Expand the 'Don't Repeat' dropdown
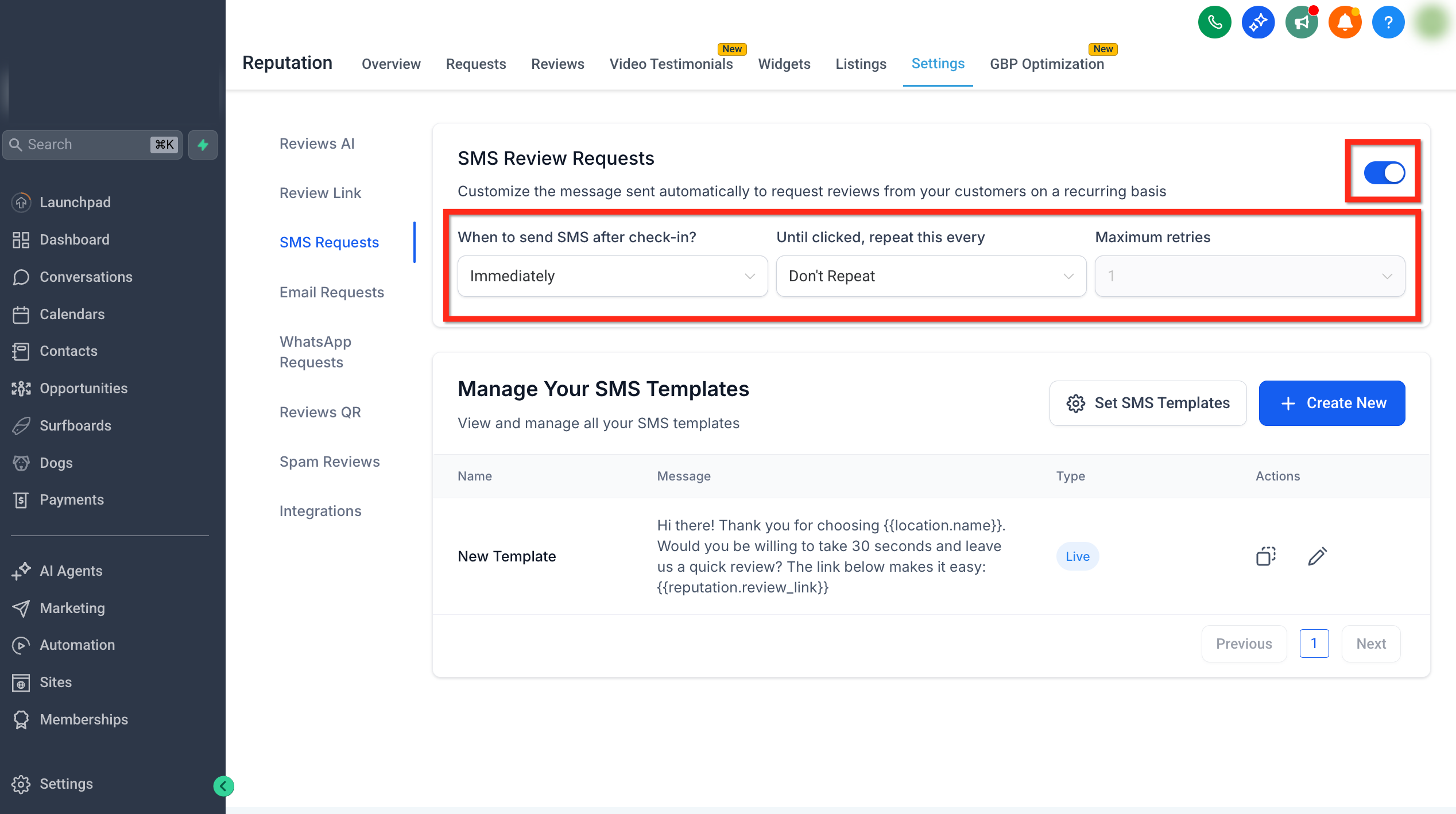 tap(931, 276)
